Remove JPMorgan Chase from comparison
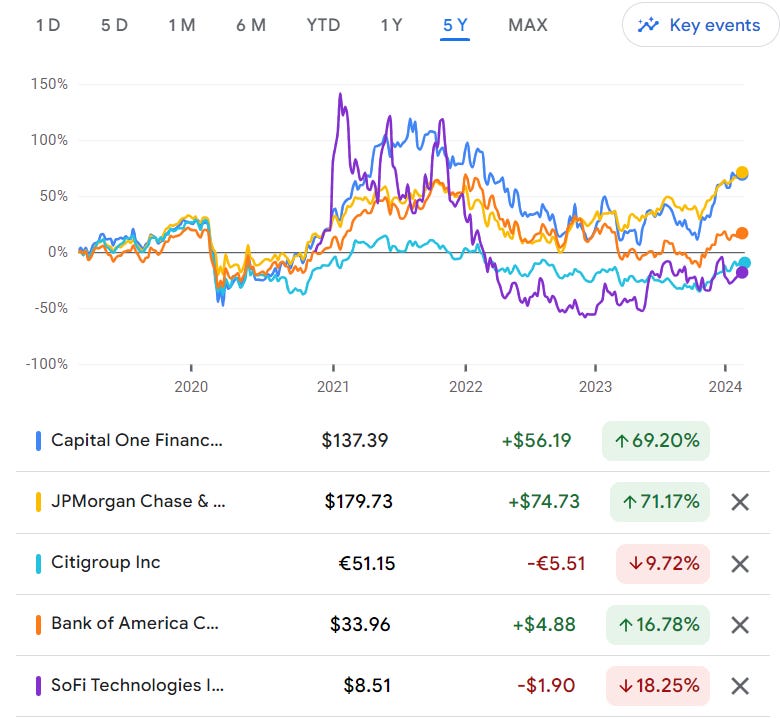This screenshot has width=780, height=719. click(x=740, y=502)
